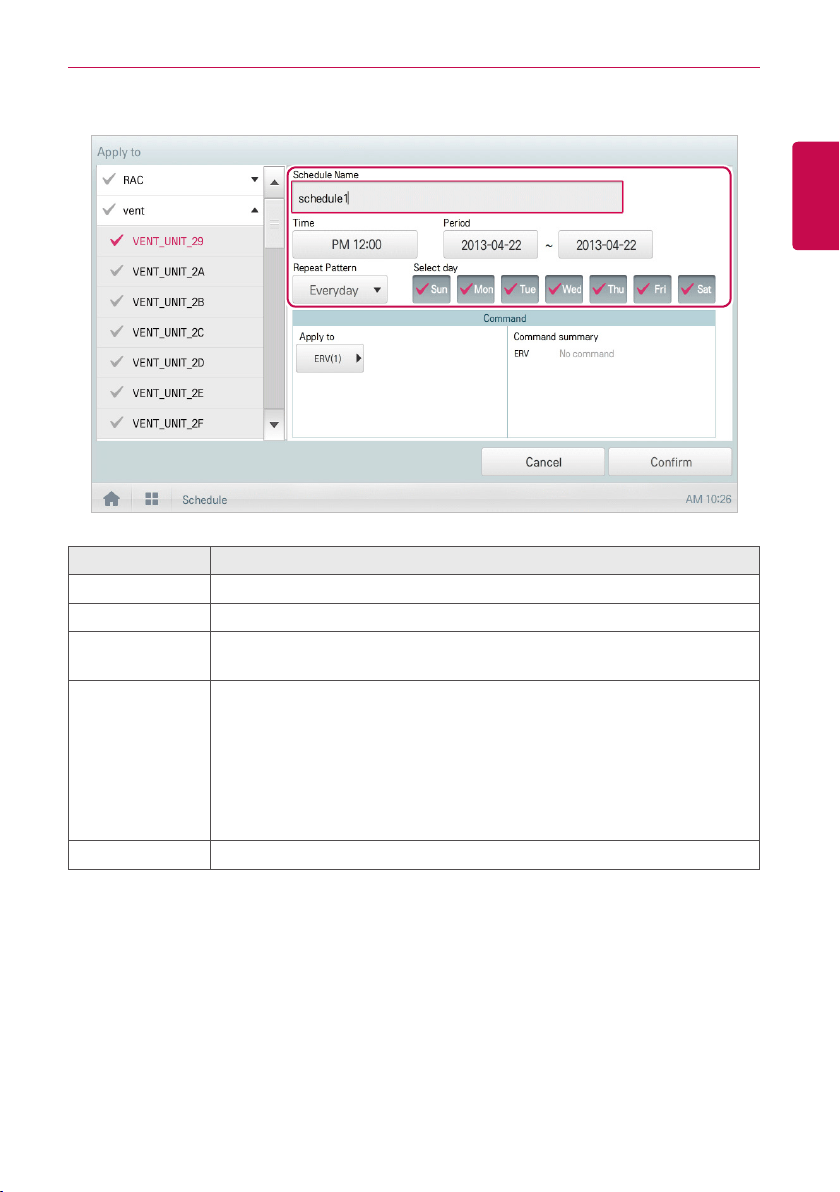Toggle the Sat day button
The width and height of the screenshot is (840, 1192).
697,289
